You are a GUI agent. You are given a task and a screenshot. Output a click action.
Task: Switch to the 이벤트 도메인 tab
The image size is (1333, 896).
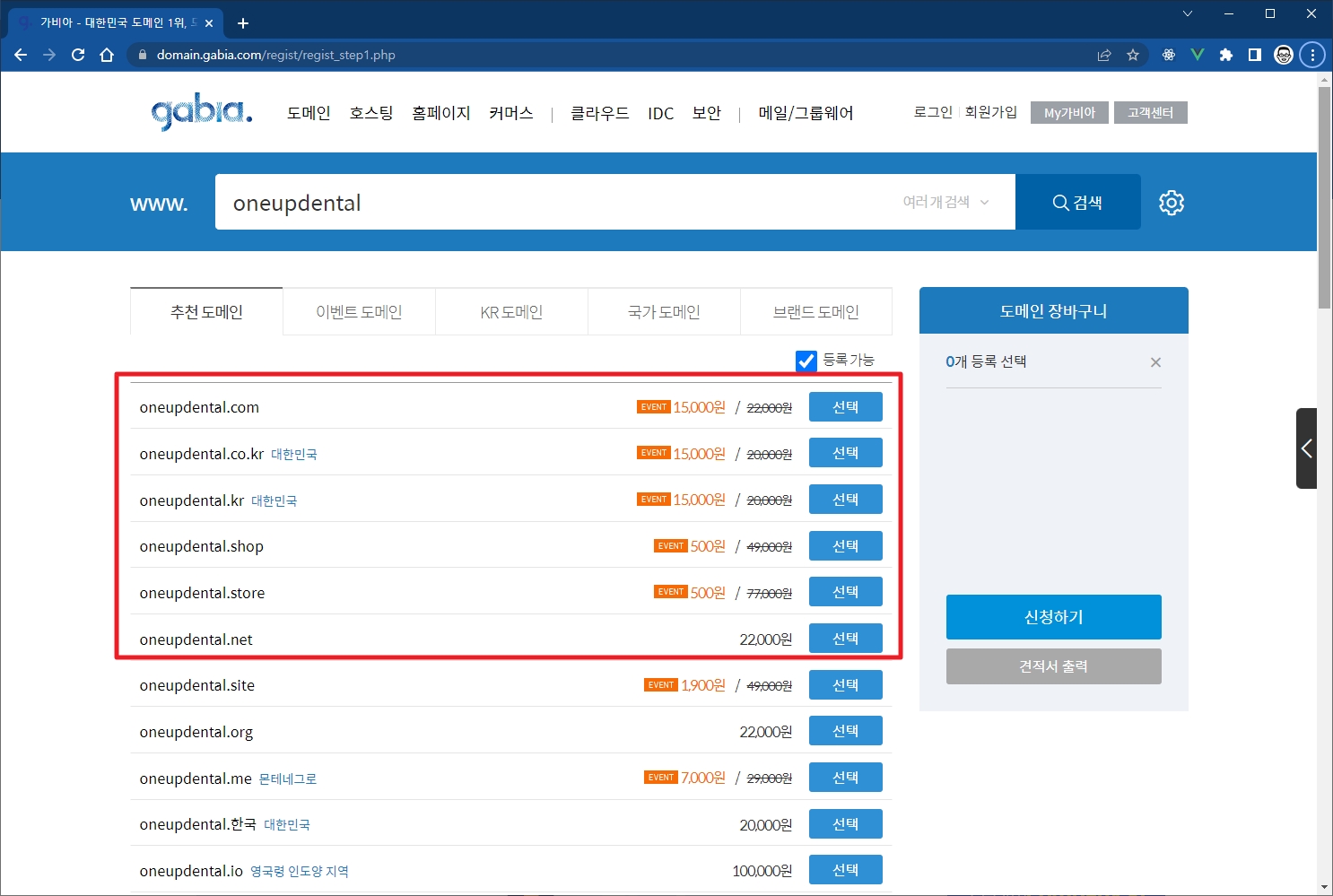pyautogui.click(x=359, y=312)
